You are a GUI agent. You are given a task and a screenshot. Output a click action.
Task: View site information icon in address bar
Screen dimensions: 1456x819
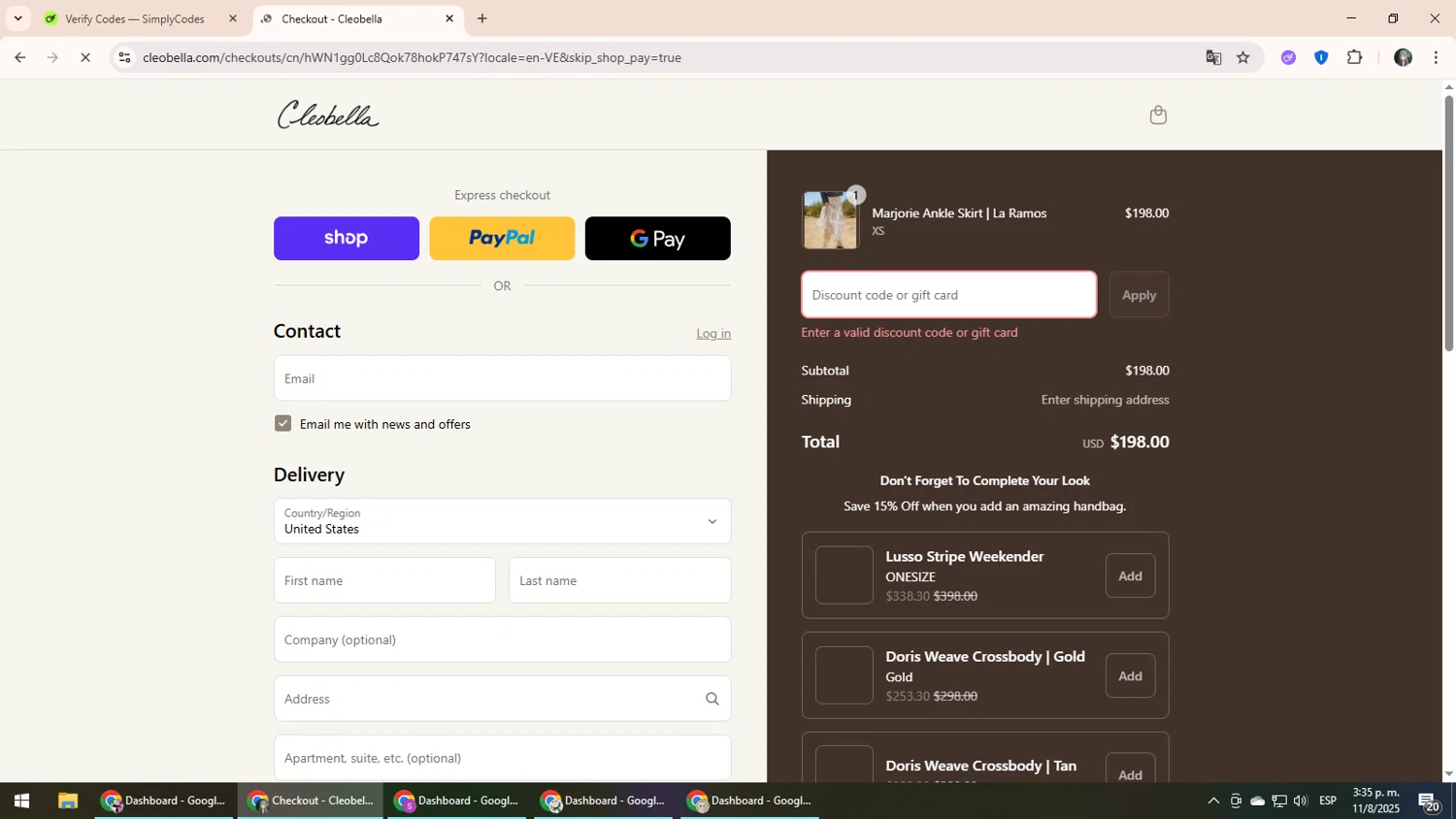point(124,58)
